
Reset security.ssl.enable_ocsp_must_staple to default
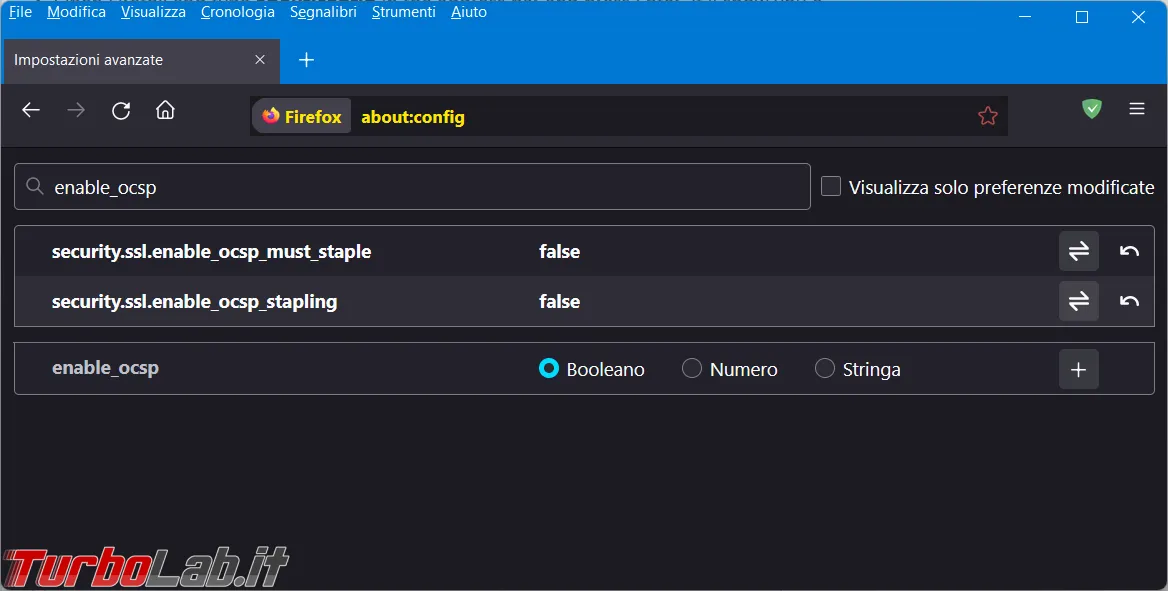pyautogui.click(x=1129, y=251)
